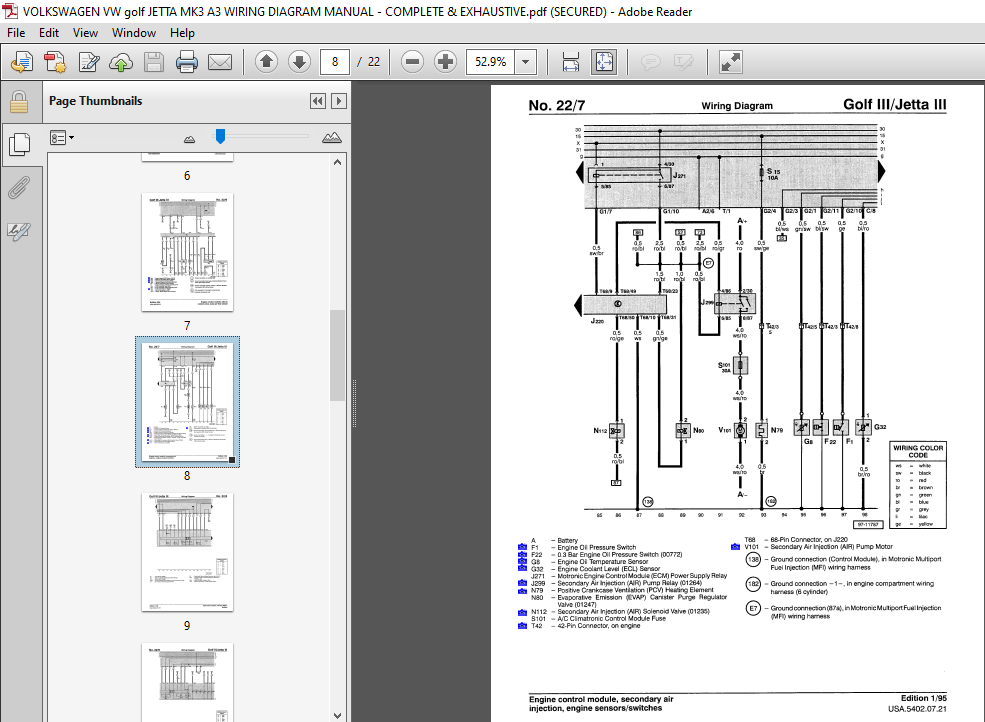Open the Edit menu
985x722 pixels.
[x=48, y=33]
